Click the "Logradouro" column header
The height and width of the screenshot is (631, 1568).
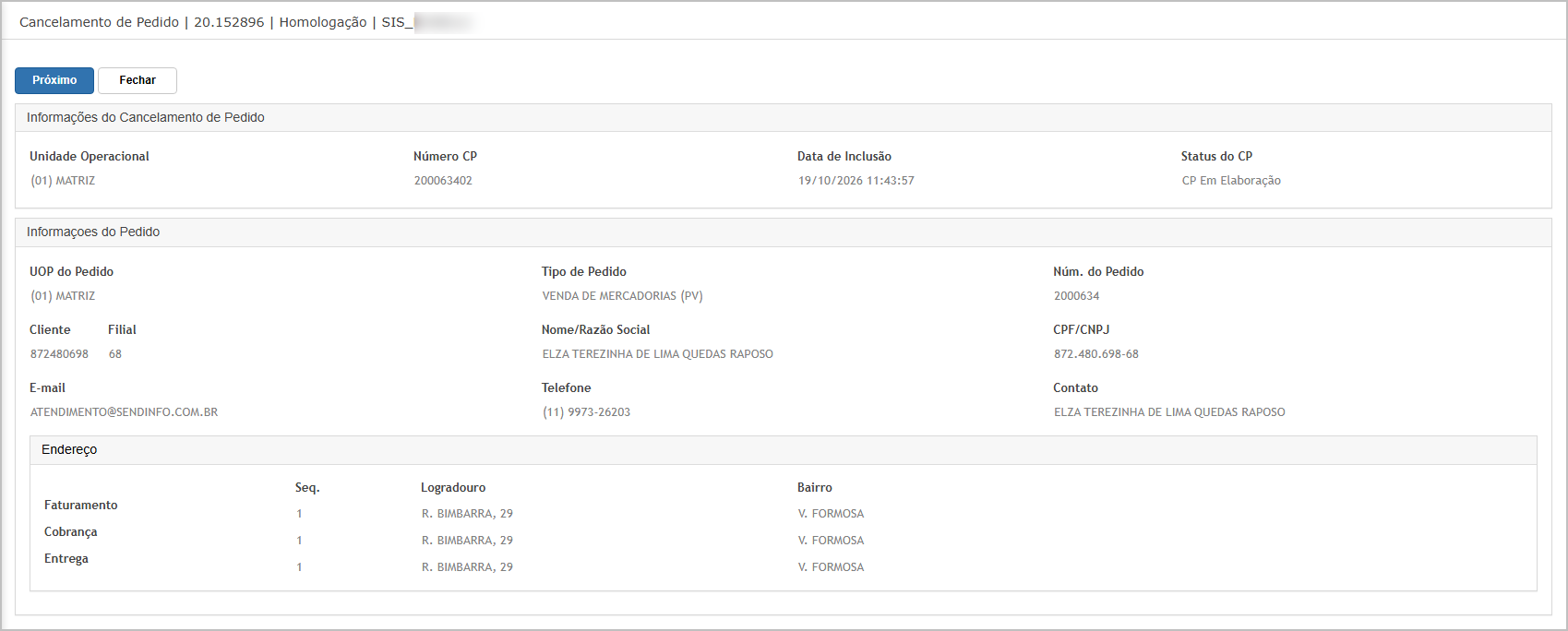[x=453, y=487]
